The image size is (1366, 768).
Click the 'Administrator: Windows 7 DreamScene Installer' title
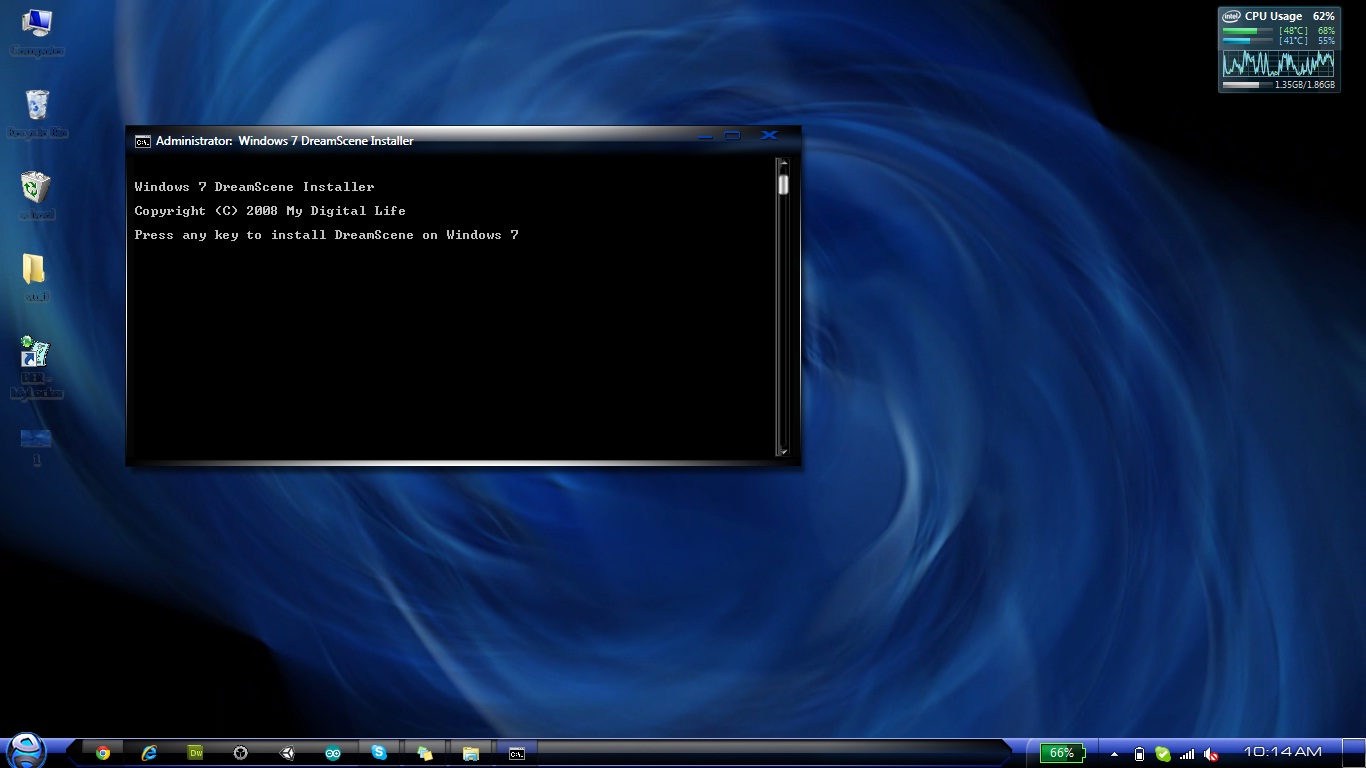click(x=285, y=141)
